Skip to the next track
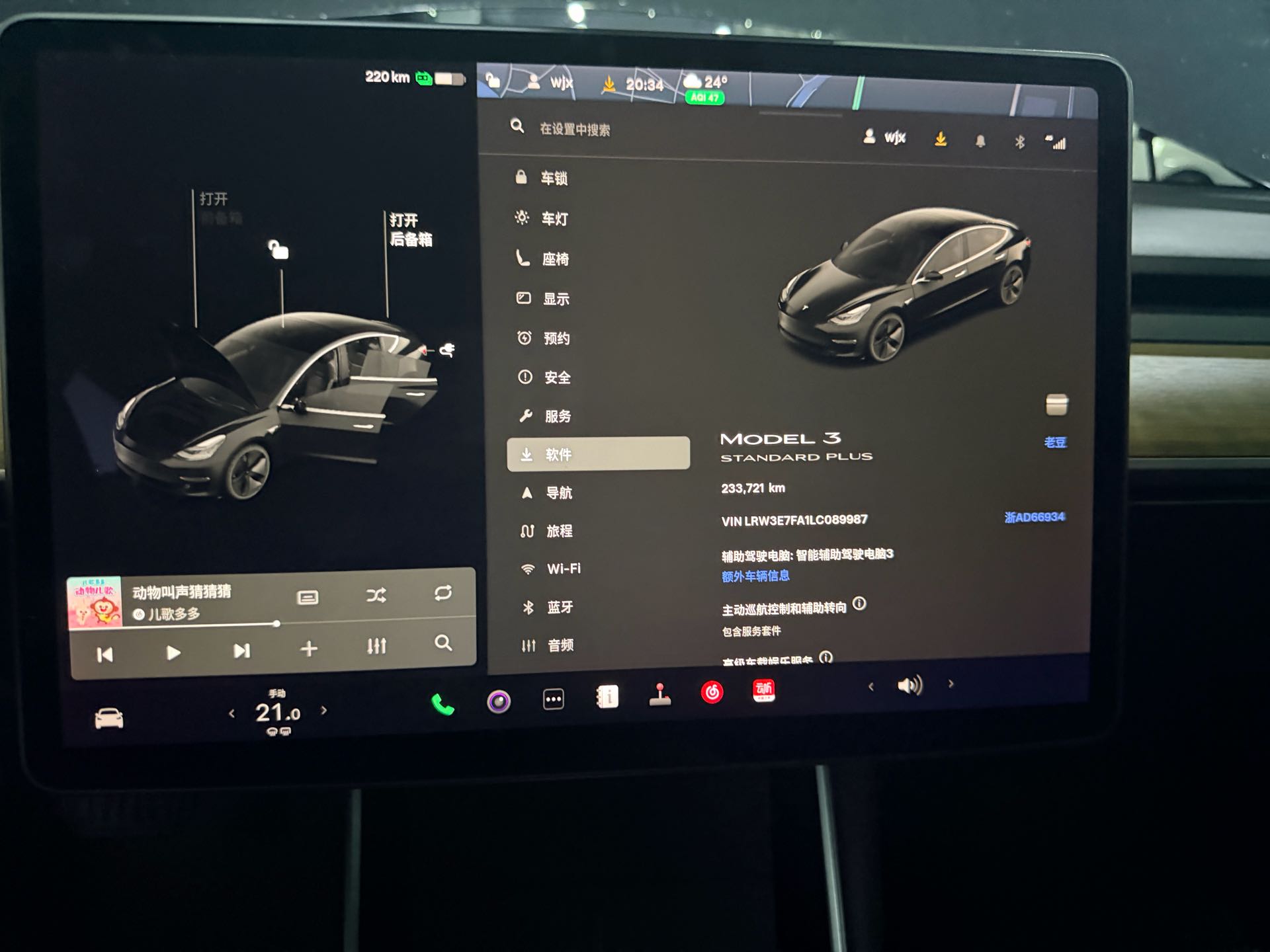 [241, 651]
